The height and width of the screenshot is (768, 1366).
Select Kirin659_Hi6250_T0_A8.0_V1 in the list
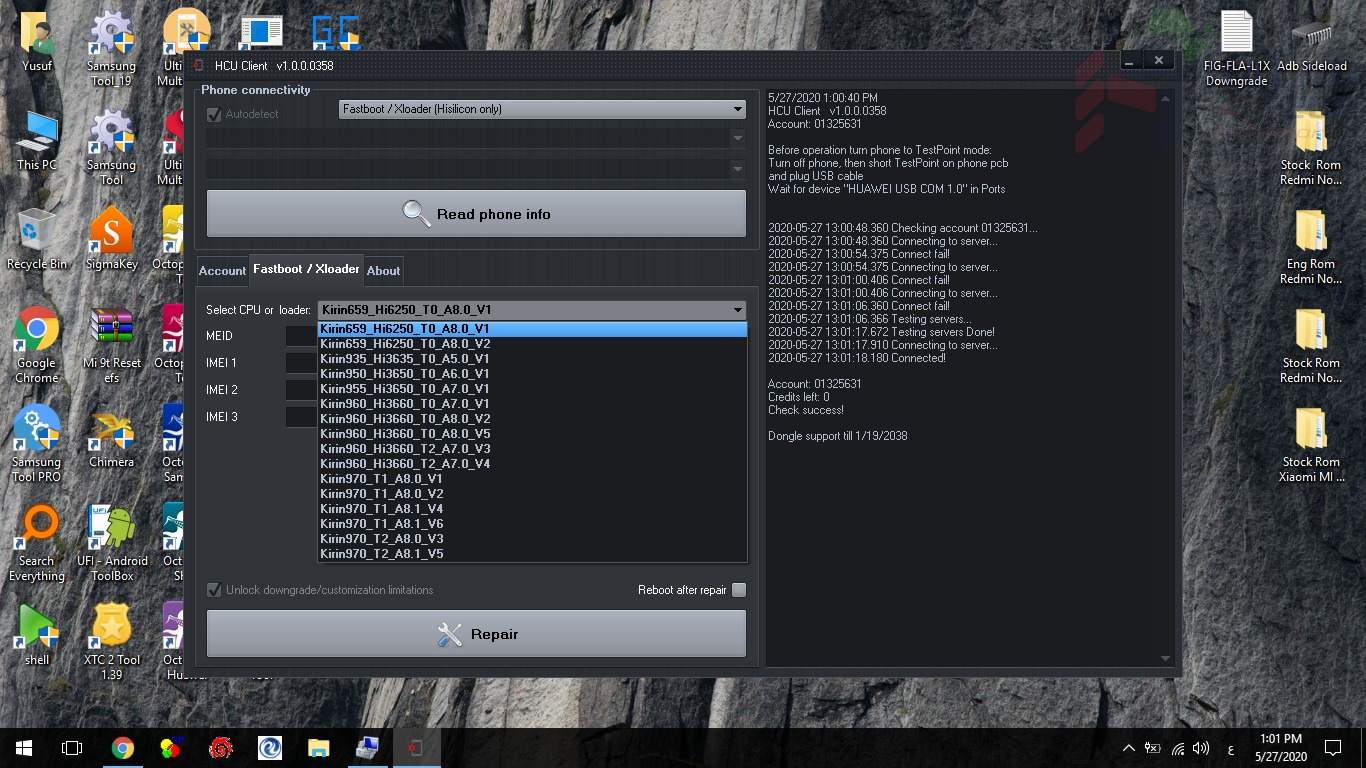(x=532, y=329)
